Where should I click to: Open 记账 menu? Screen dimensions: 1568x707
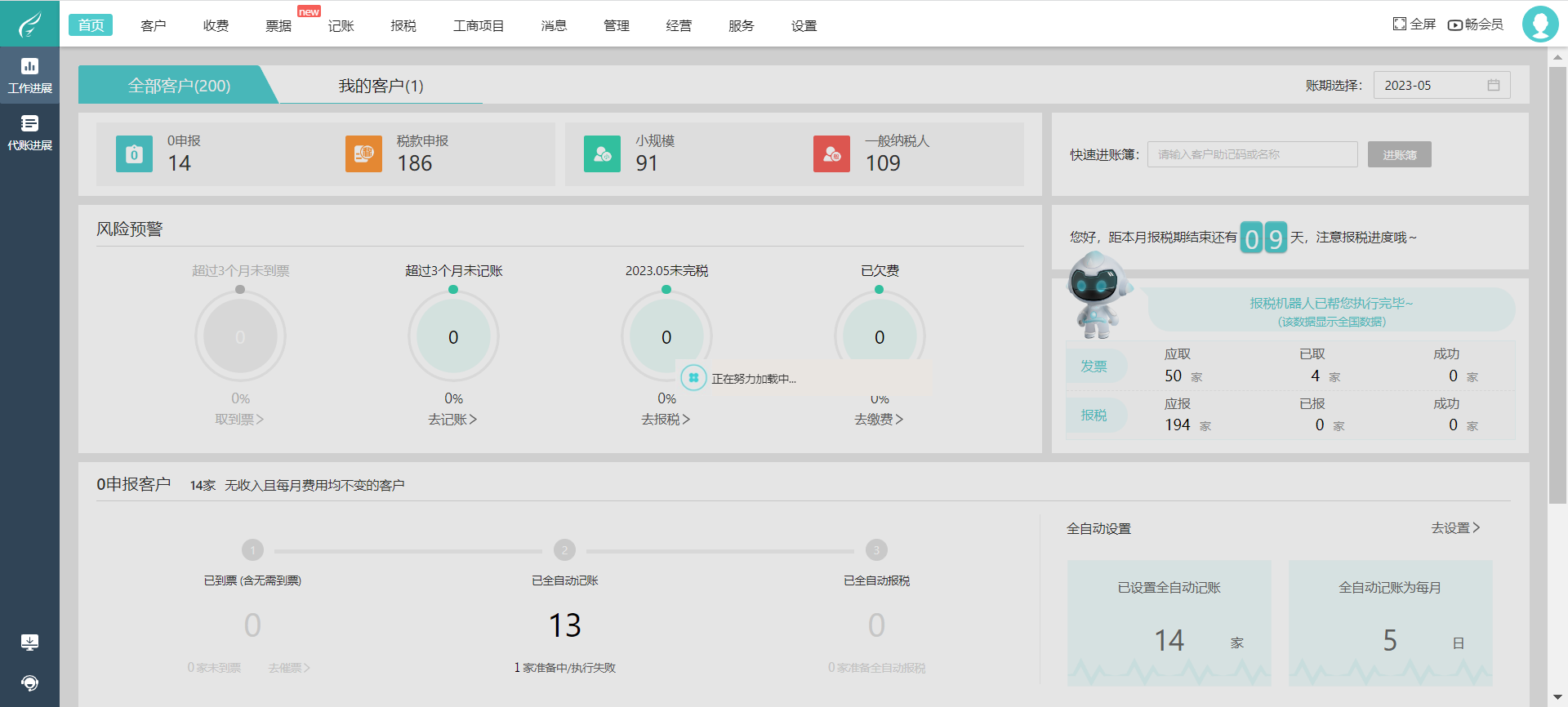click(x=341, y=25)
